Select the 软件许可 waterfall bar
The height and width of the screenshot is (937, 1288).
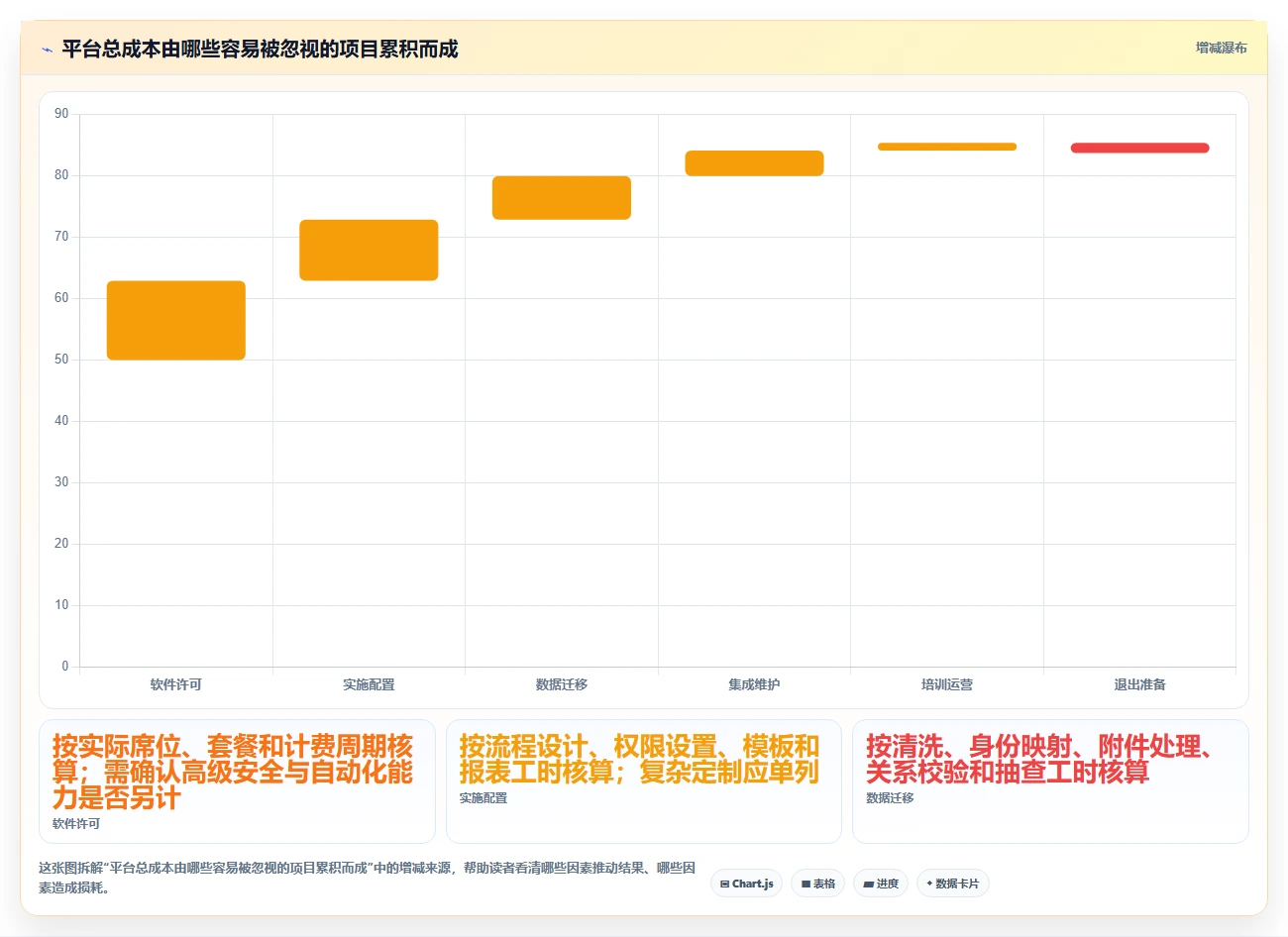coord(176,320)
